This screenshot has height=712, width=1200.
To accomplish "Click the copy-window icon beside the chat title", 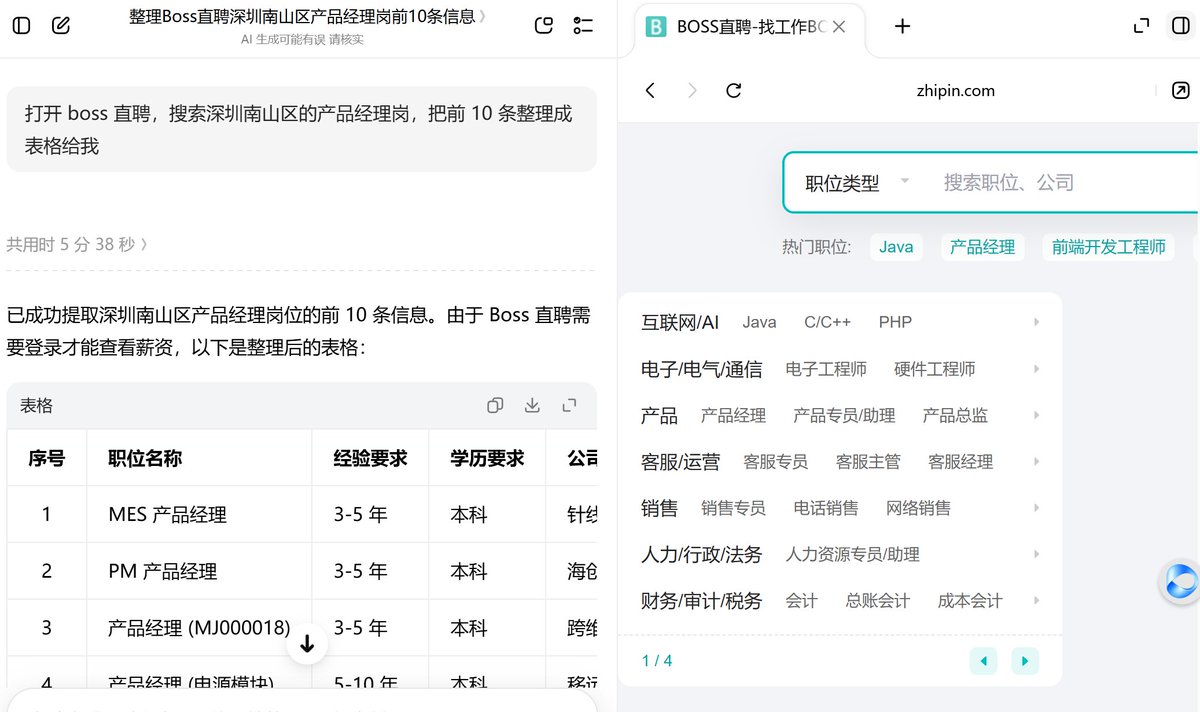I will point(544,26).
